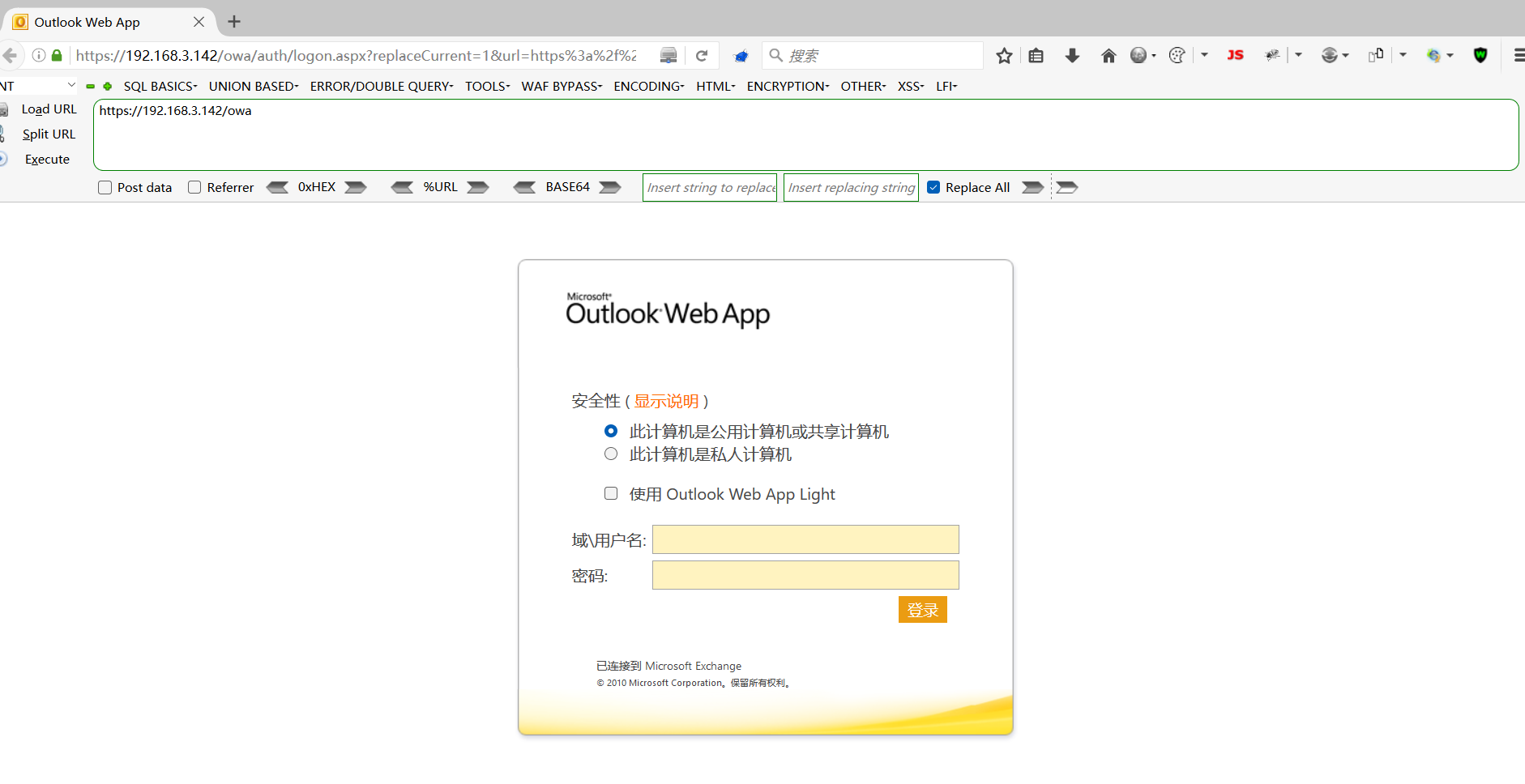
Task: Tick the use Outlook Web App Light checkbox
Action: click(x=611, y=493)
